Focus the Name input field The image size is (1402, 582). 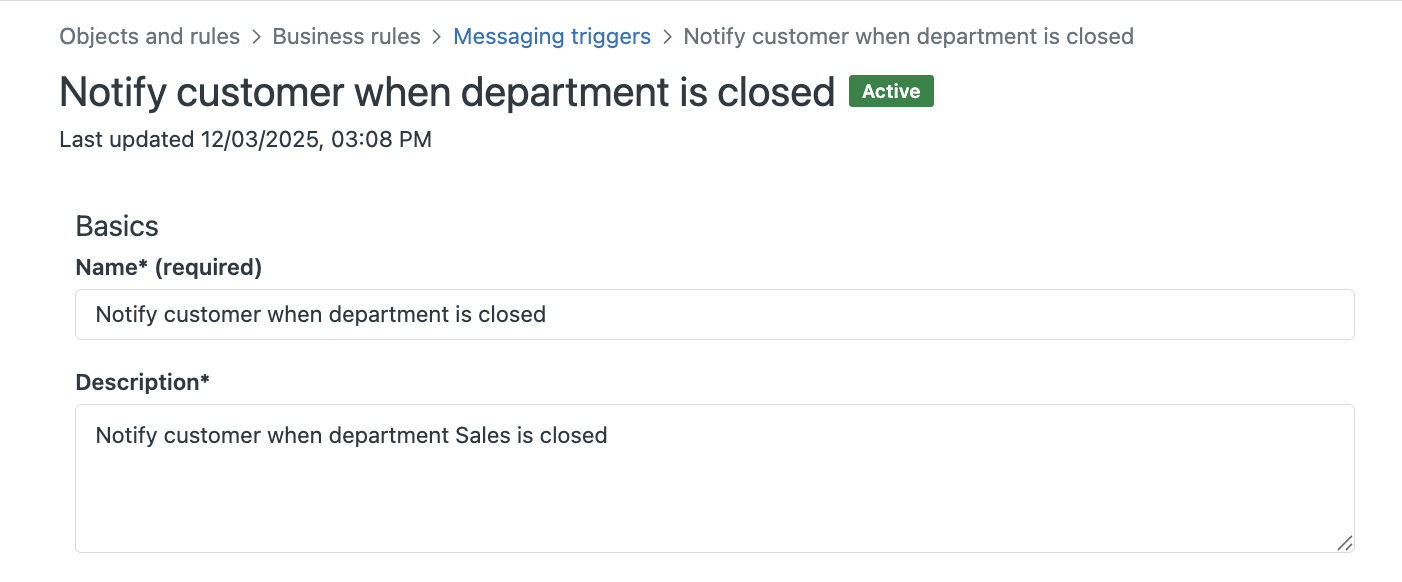[715, 314]
